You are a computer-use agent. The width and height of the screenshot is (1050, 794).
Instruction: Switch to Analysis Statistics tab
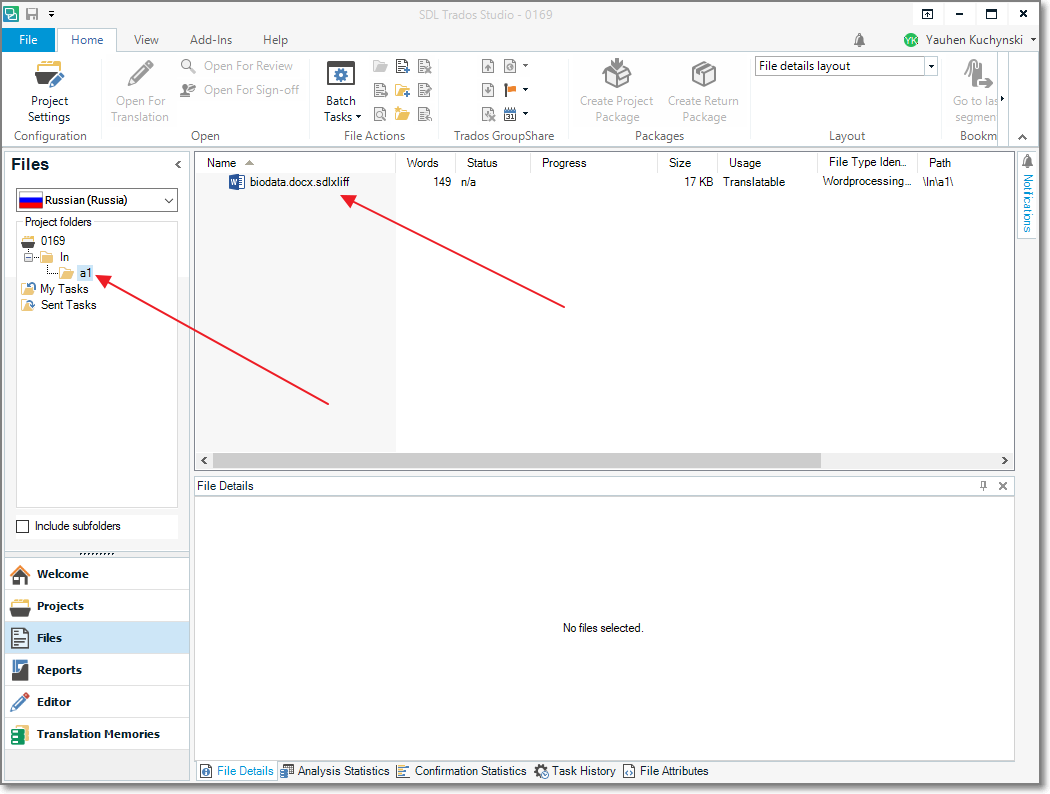(x=335, y=771)
